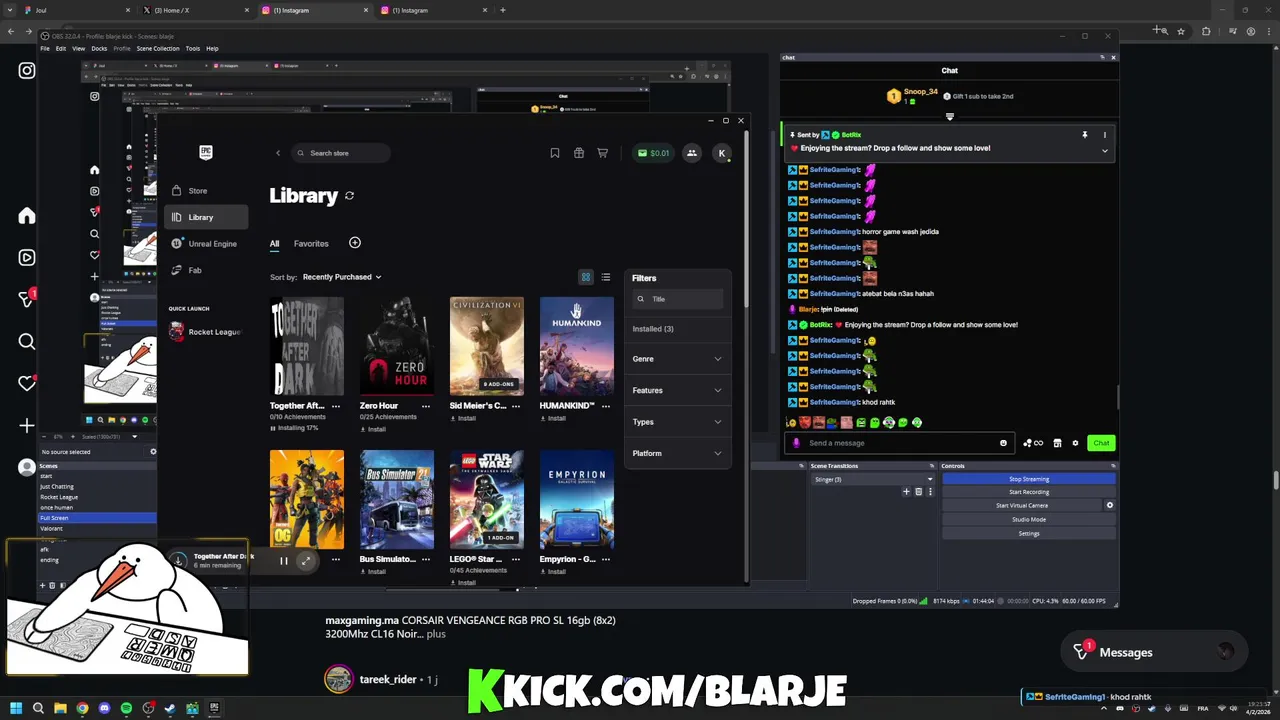
Task: Switch library to list view
Action: [606, 277]
